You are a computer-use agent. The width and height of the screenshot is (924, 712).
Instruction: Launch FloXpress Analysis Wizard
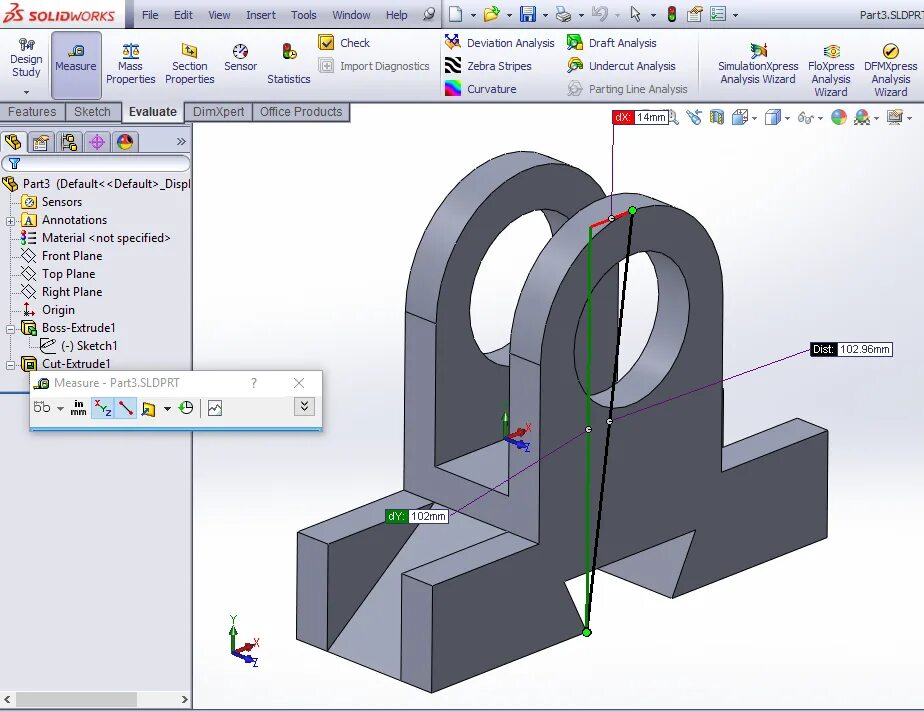pyautogui.click(x=831, y=70)
